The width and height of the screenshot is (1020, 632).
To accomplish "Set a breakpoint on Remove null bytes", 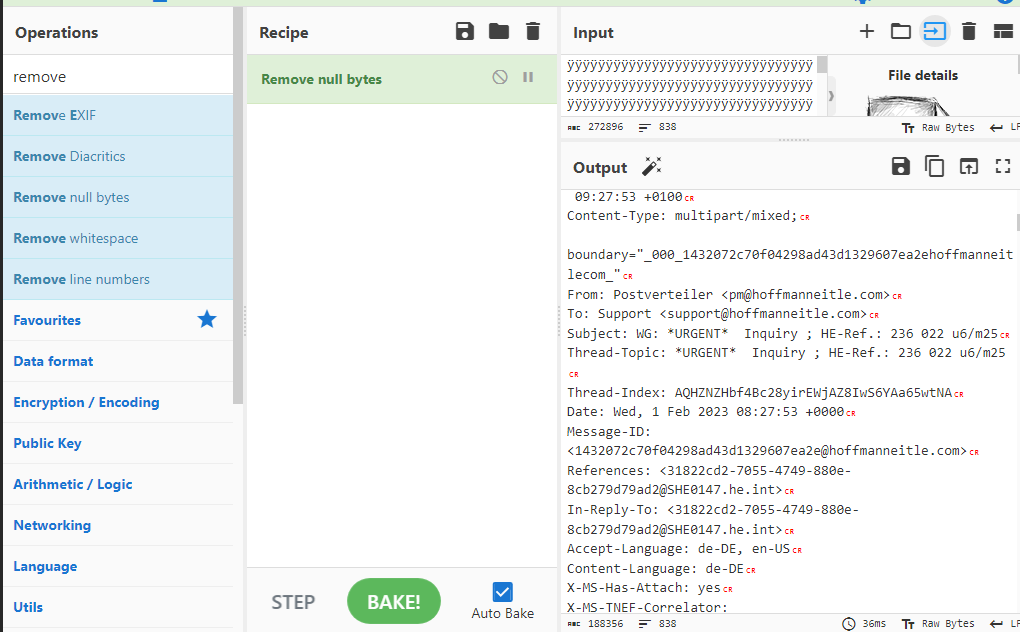I will 528,77.
